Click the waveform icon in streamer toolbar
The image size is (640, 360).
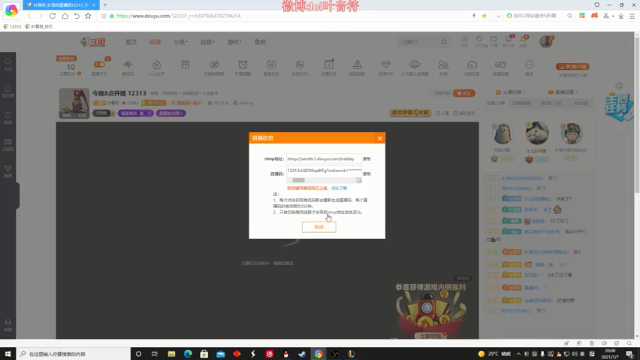pyautogui.click(x=128, y=64)
